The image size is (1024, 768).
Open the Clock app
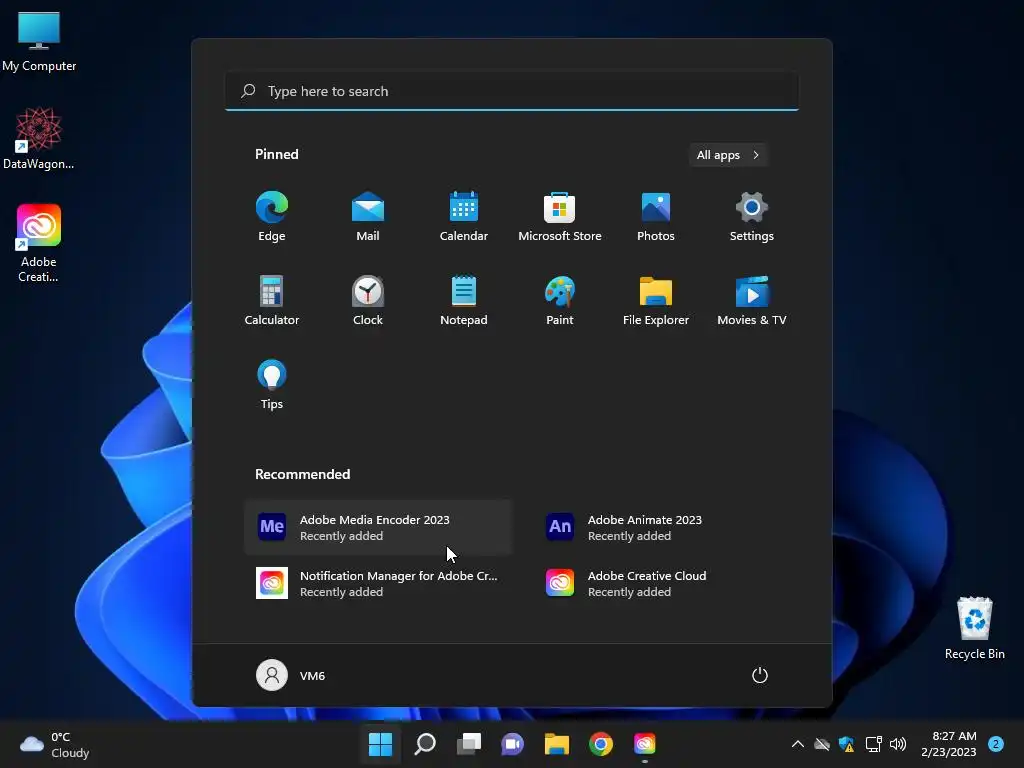[368, 300]
